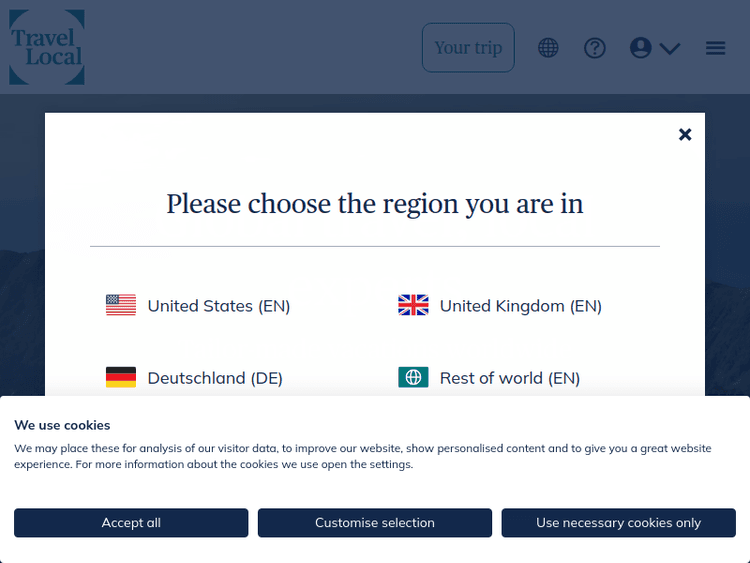Open the hamburger menu
Screen dimensions: 750x563
tap(715, 48)
